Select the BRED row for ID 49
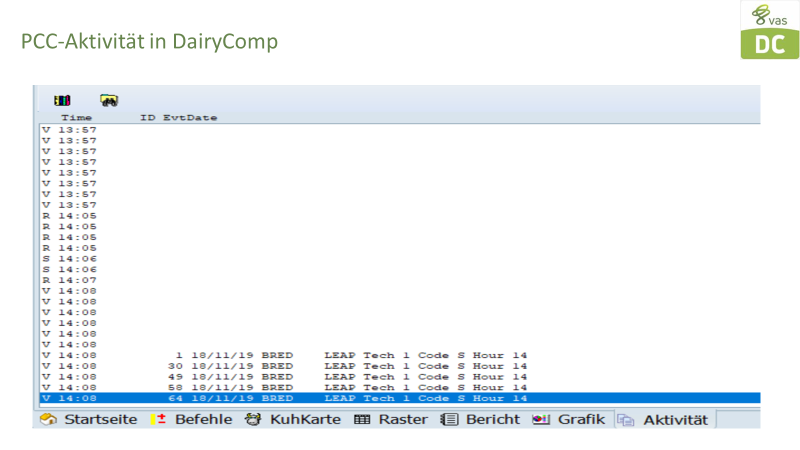Image resolution: width=800 pixels, height=450 pixels. click(300, 377)
